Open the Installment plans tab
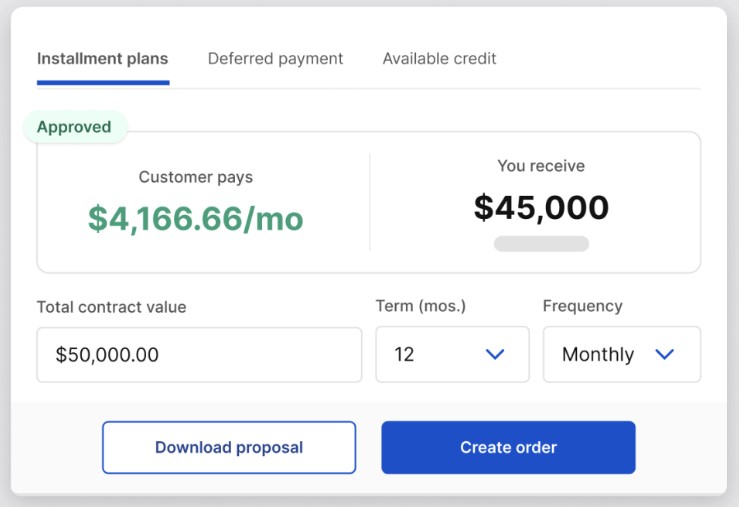This screenshot has height=507, width=739. 102,59
